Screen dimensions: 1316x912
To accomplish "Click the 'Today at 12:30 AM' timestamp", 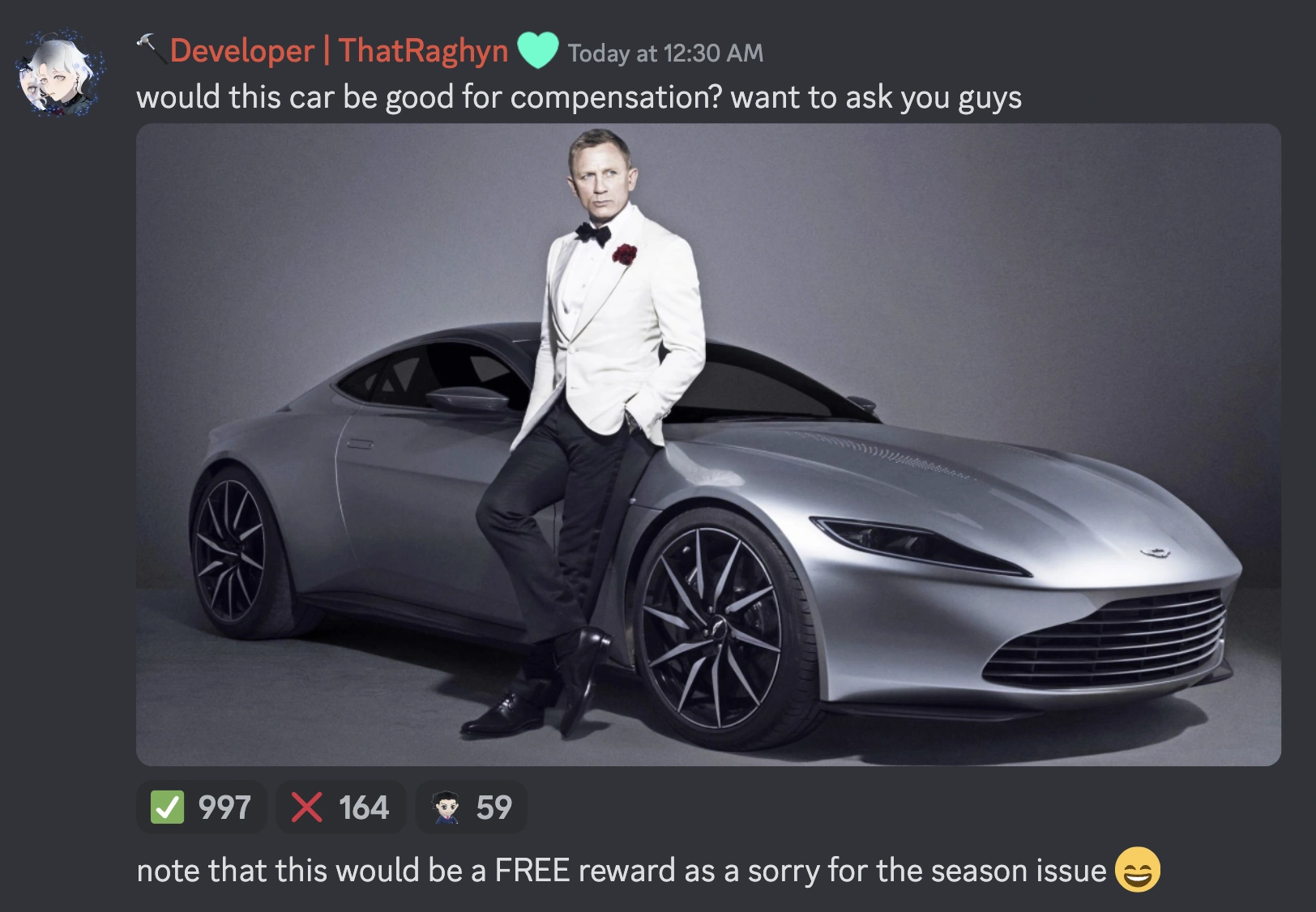I will pyautogui.click(x=665, y=53).
